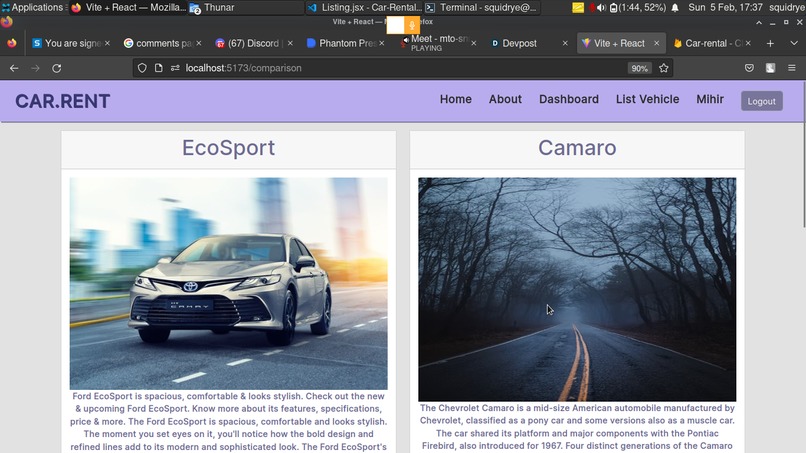Open the Firefox hamburger menu
This screenshot has width=806, height=453.
792,68
